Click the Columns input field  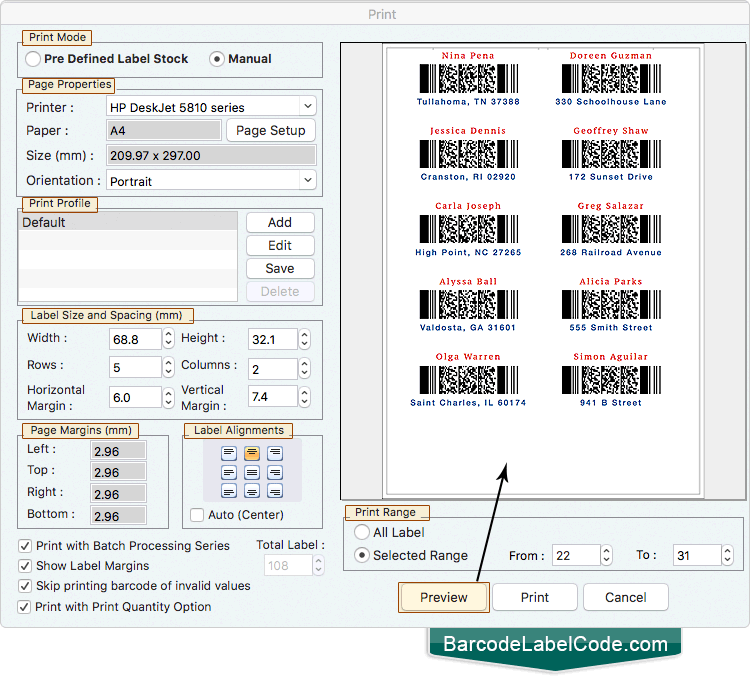tap(273, 369)
